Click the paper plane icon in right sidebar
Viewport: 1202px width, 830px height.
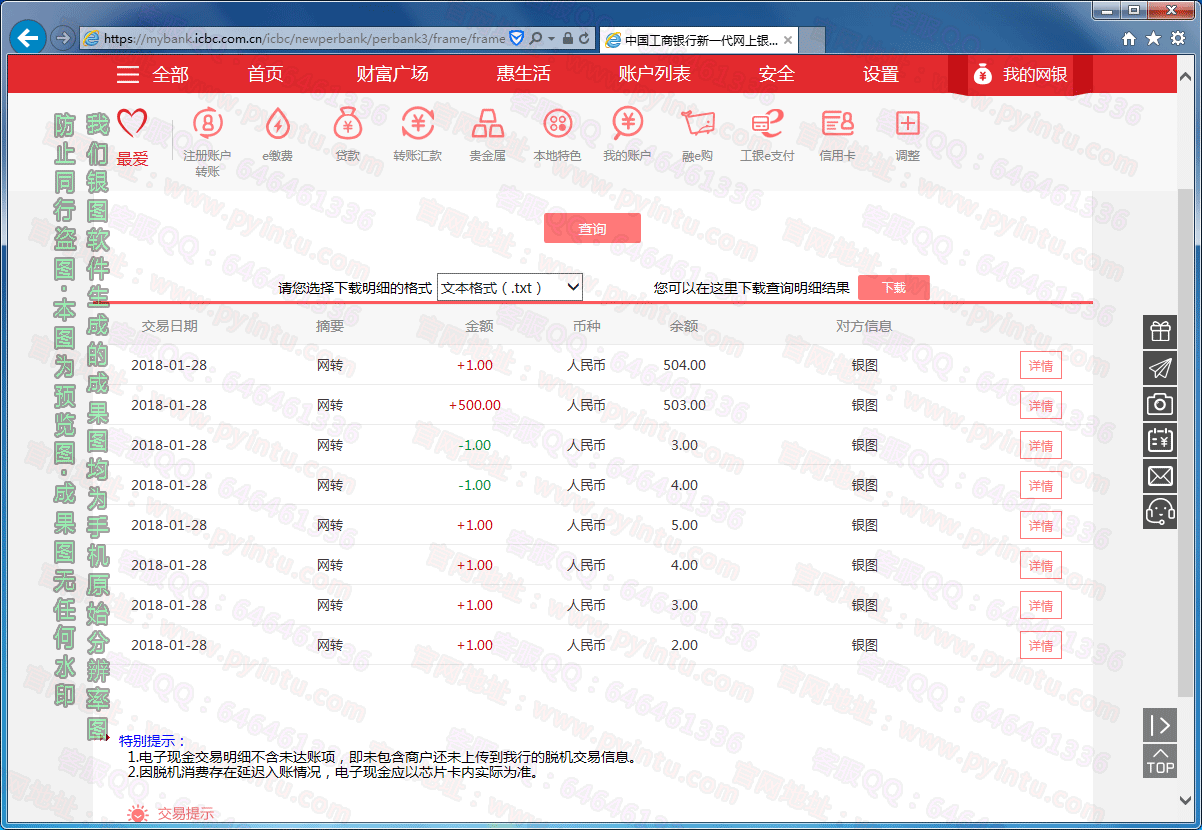click(1160, 367)
